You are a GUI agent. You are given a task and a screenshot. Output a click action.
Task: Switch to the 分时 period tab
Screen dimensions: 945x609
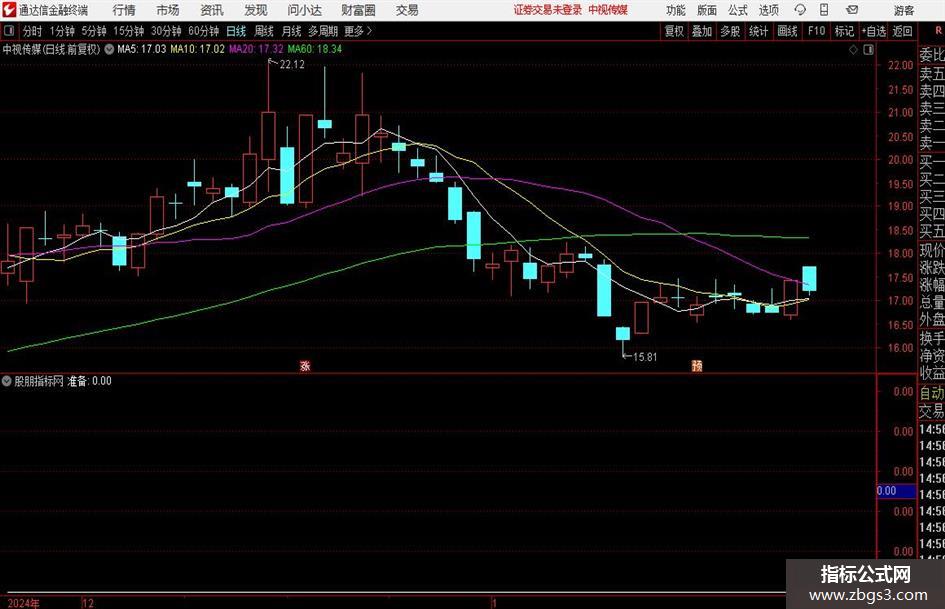click(32, 31)
